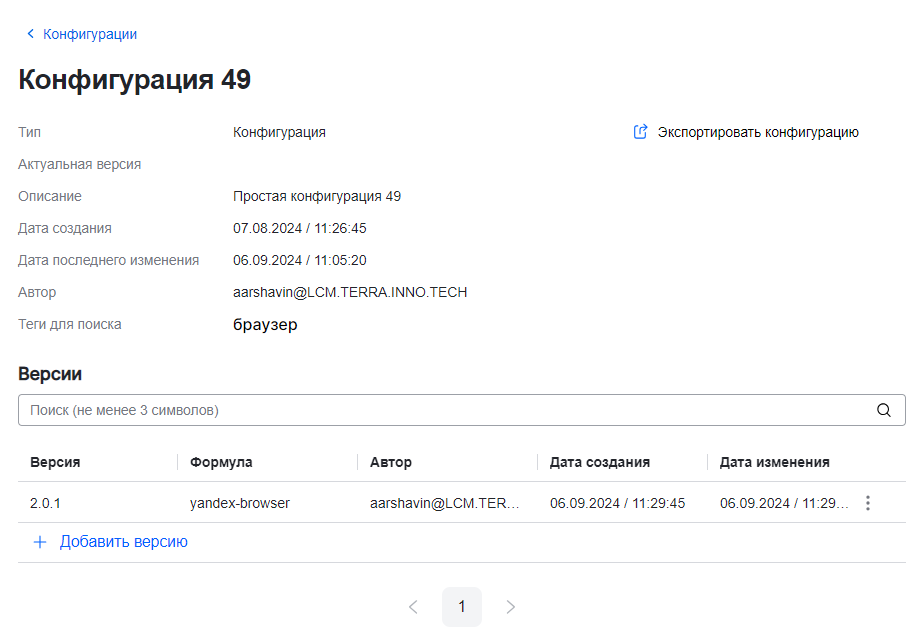The height and width of the screenshot is (634, 916).
Task: Click the export icon next to Экспортировать конфигурацию
Action: [x=641, y=132]
